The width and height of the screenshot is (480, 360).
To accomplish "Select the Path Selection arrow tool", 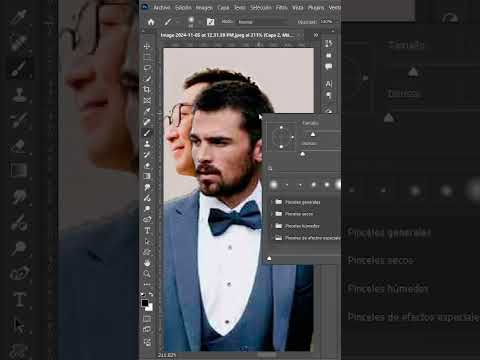I will pyautogui.click(x=147, y=241).
